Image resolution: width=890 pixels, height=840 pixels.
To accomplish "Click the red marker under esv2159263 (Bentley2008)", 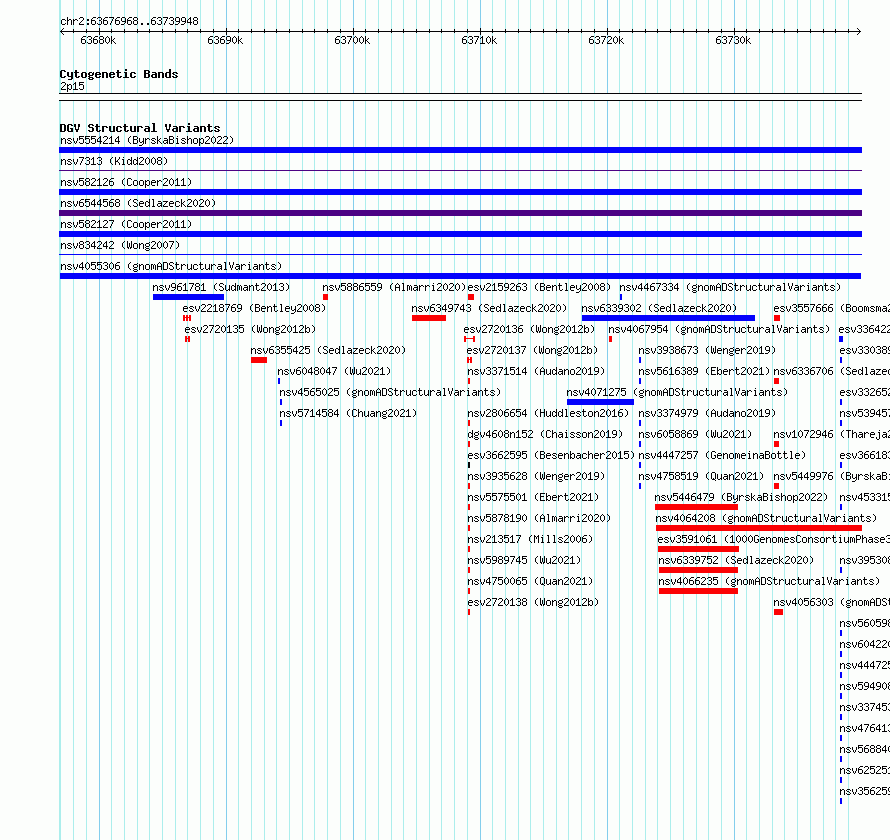I will [x=471, y=297].
